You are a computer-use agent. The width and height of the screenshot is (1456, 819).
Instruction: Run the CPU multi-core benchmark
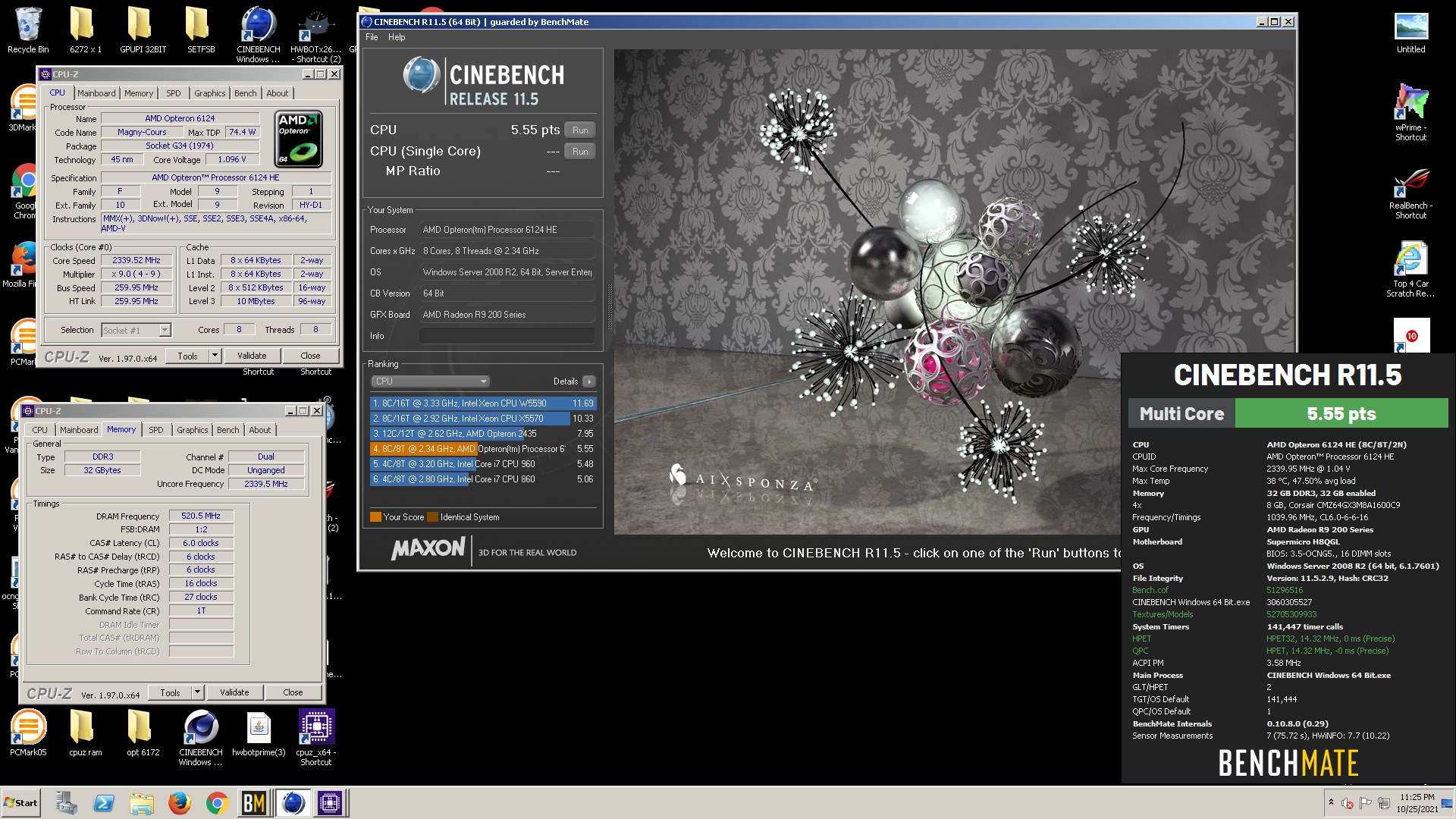[580, 130]
